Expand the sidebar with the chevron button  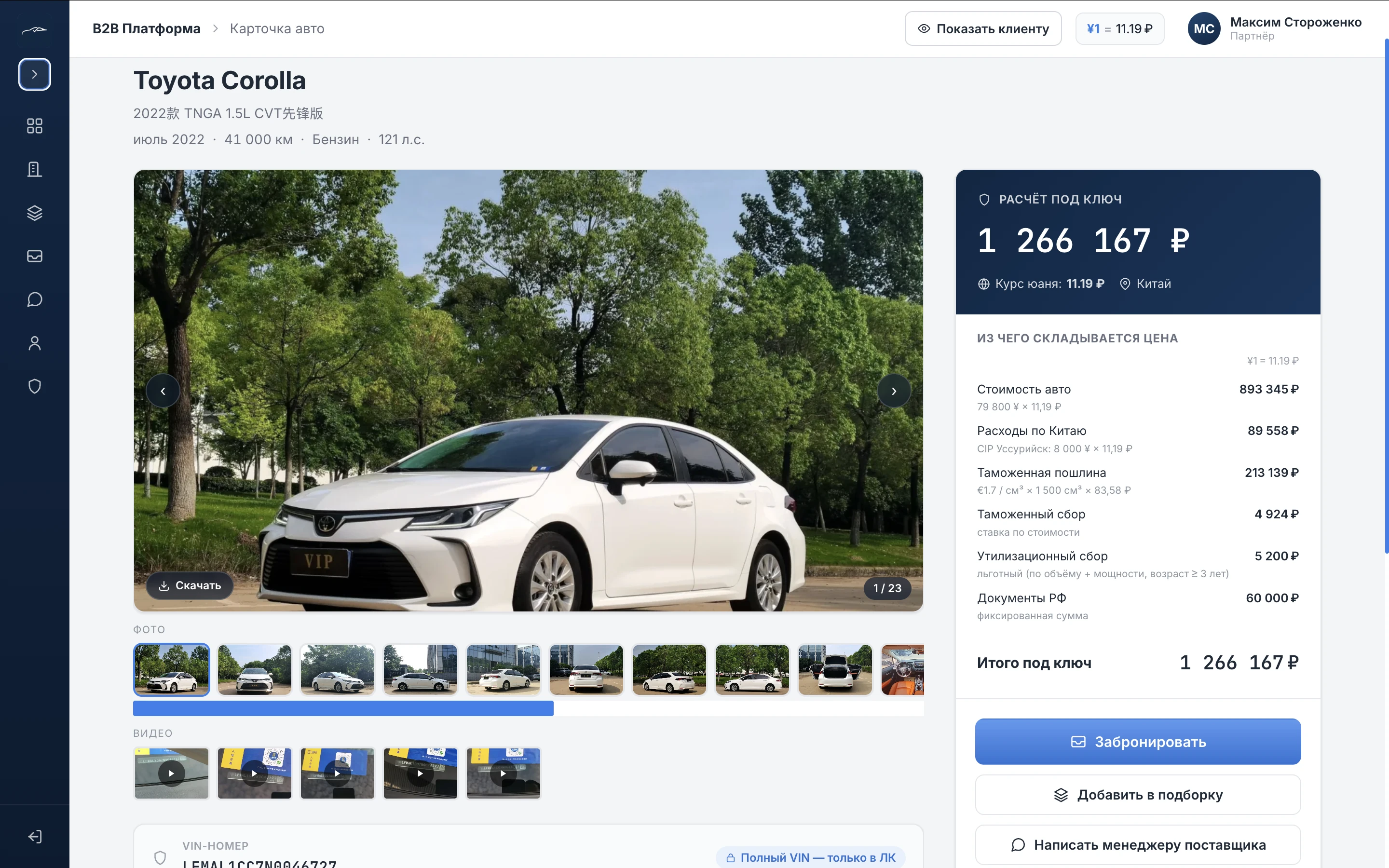coord(34,74)
